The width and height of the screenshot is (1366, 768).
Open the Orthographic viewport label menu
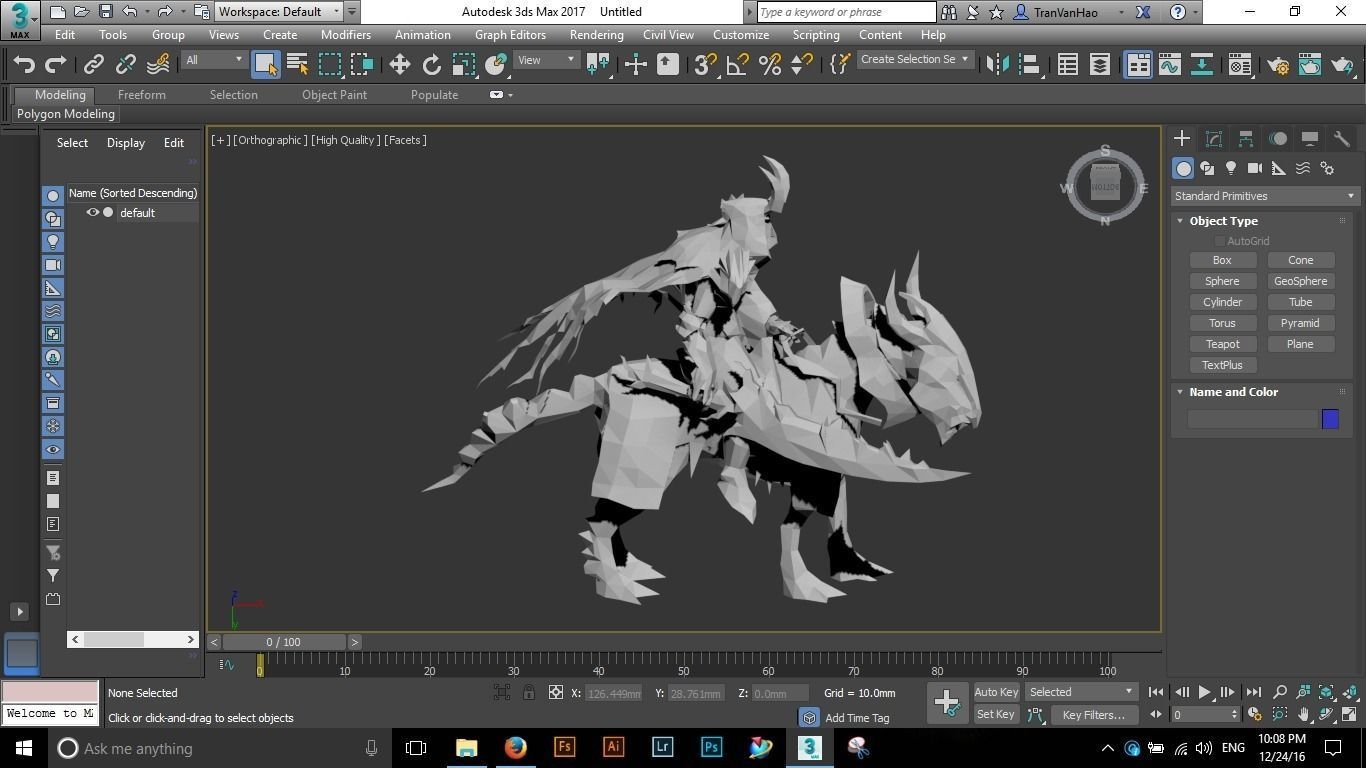click(x=270, y=140)
